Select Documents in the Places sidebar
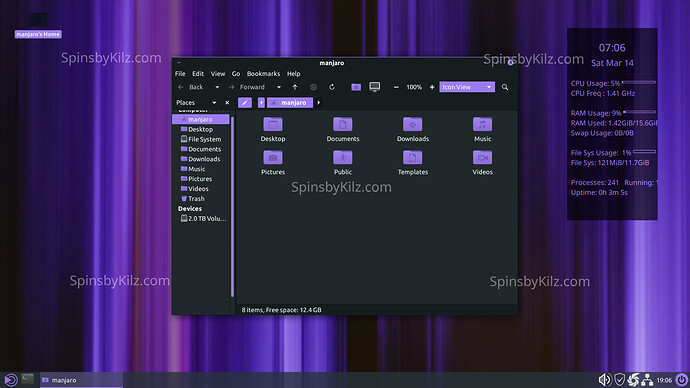690x388 pixels. [201, 149]
